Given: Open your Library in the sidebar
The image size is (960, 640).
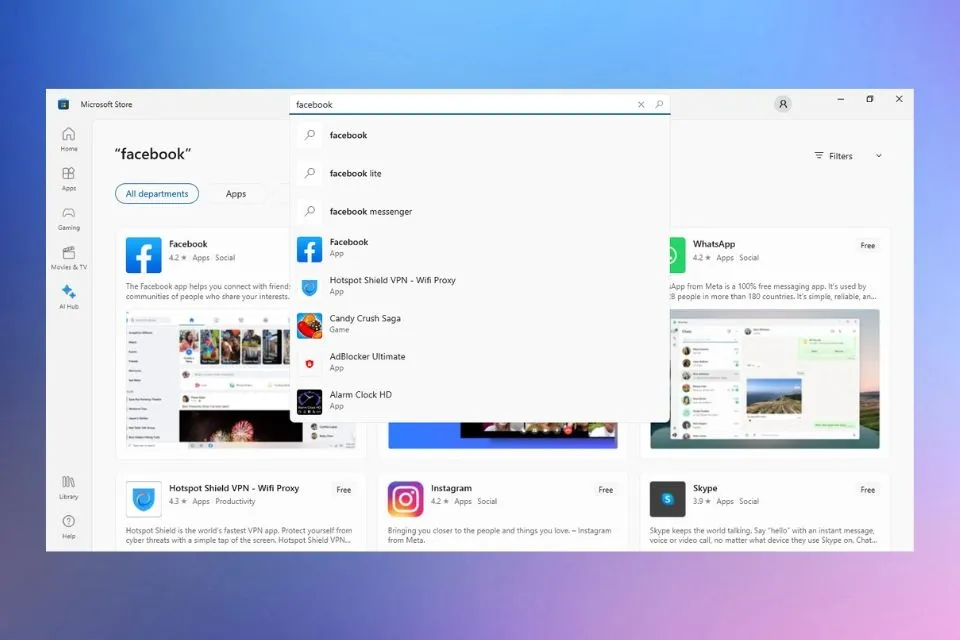Looking at the screenshot, I should 68,489.
